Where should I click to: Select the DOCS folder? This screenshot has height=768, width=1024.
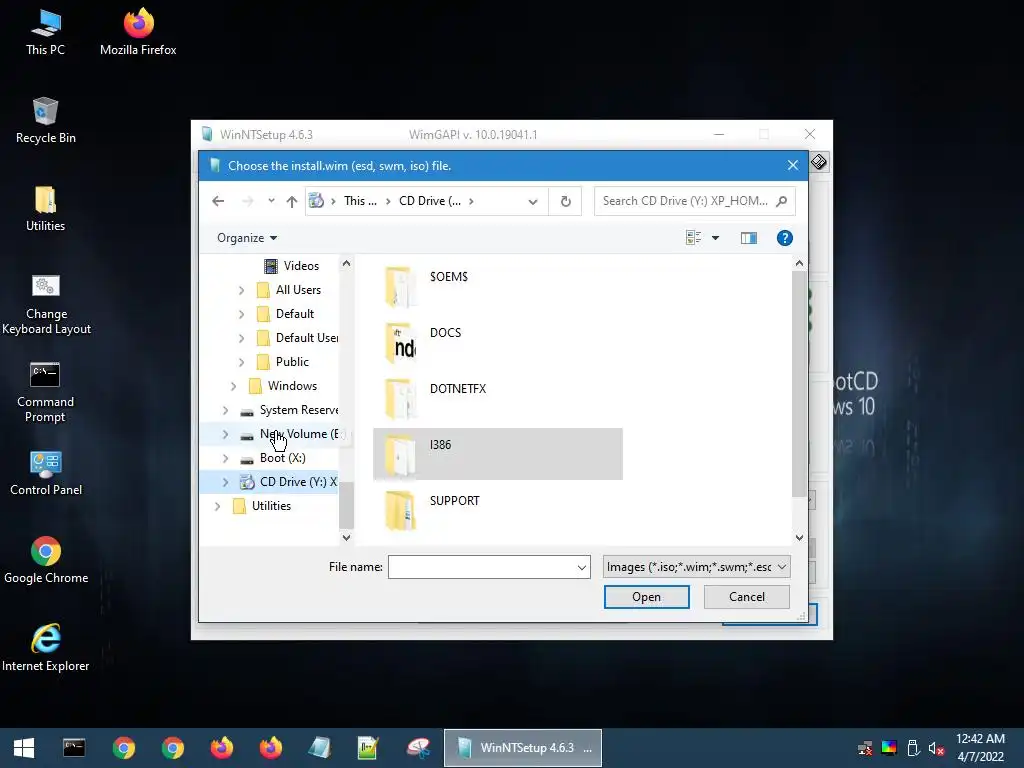(x=498, y=342)
